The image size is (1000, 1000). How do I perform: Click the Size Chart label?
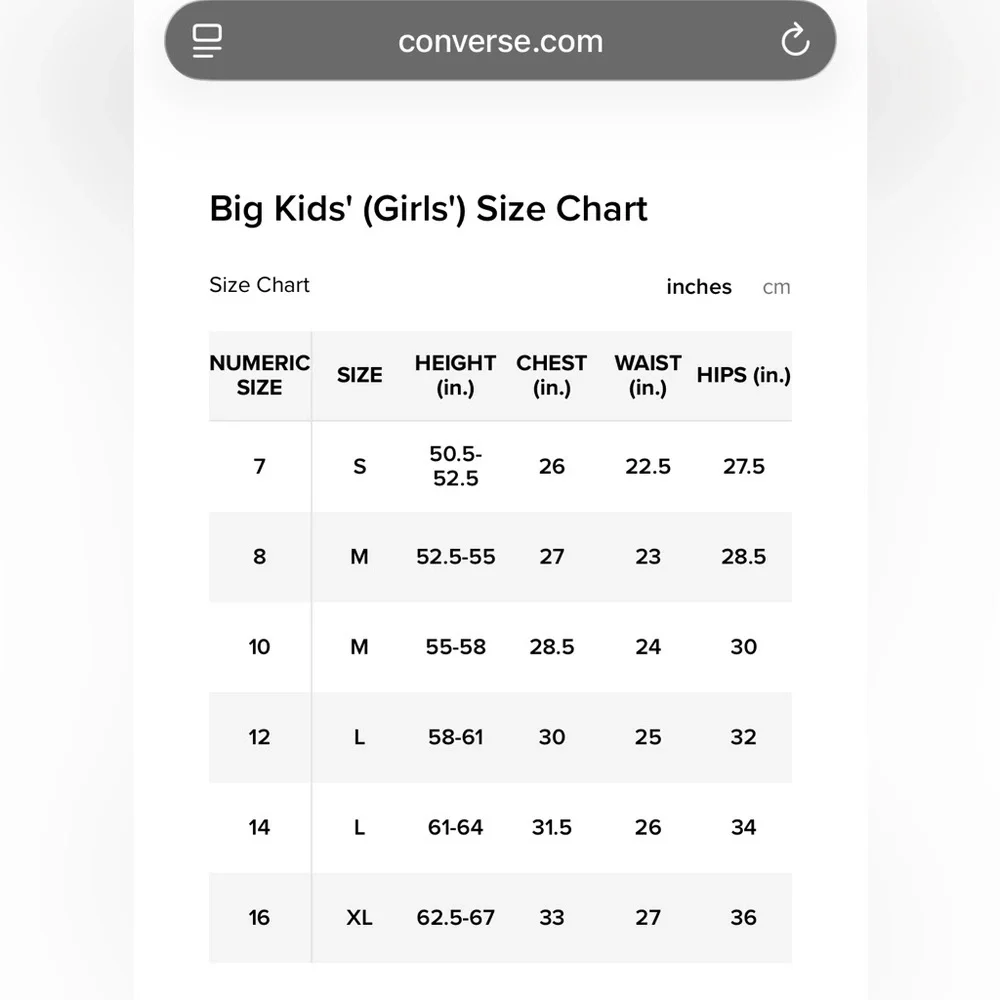pos(259,284)
